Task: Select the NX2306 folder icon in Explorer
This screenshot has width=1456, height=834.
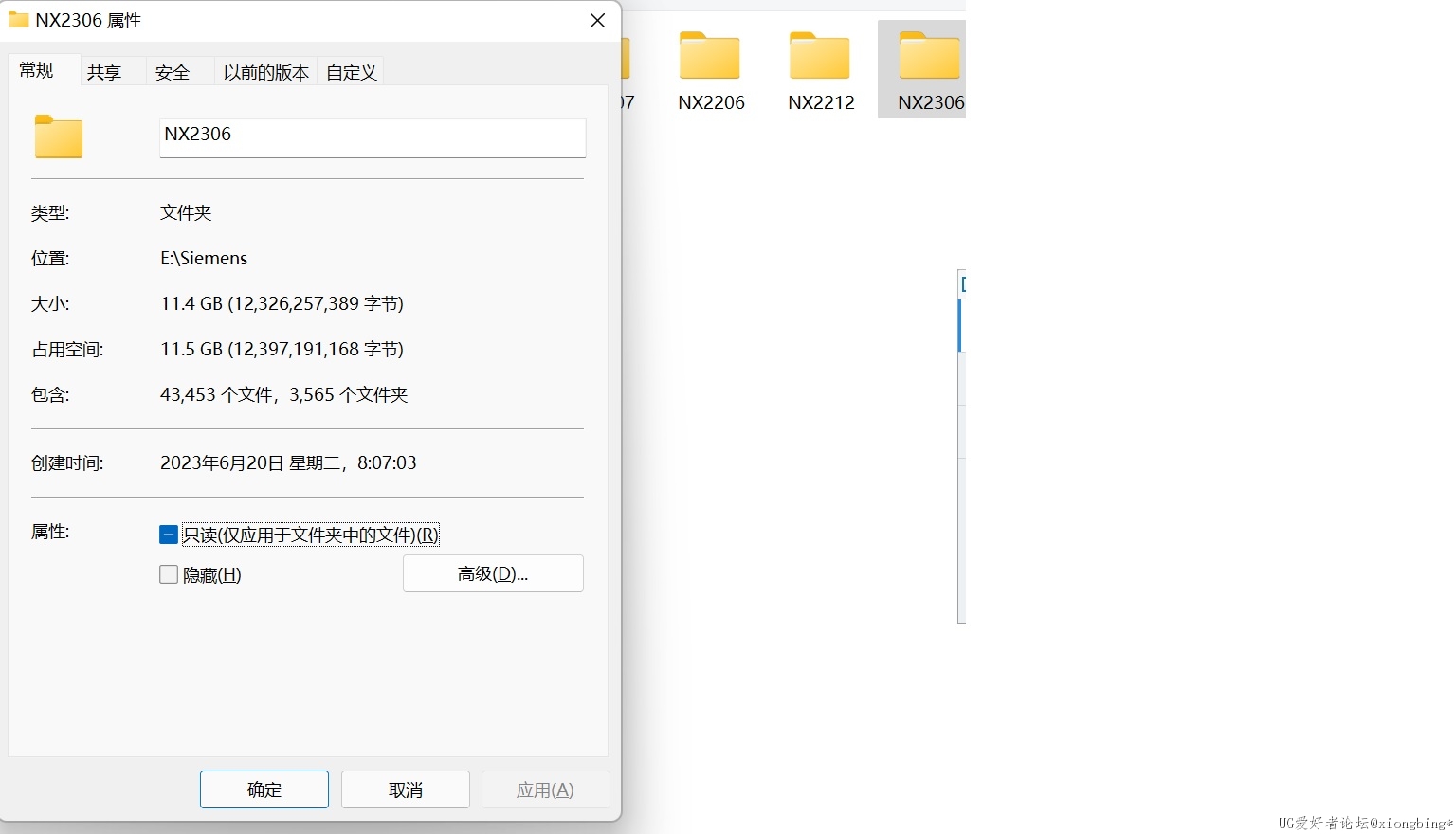Action: [x=930, y=55]
